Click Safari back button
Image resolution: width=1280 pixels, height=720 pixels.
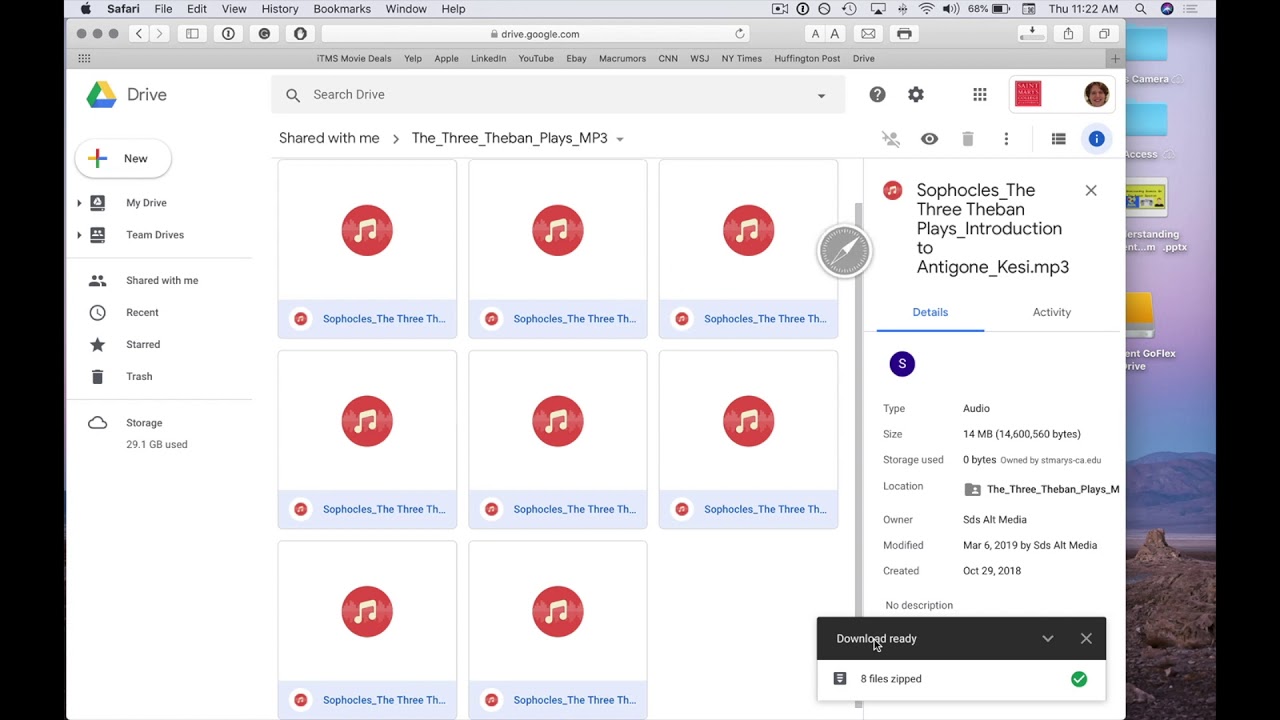coord(139,34)
